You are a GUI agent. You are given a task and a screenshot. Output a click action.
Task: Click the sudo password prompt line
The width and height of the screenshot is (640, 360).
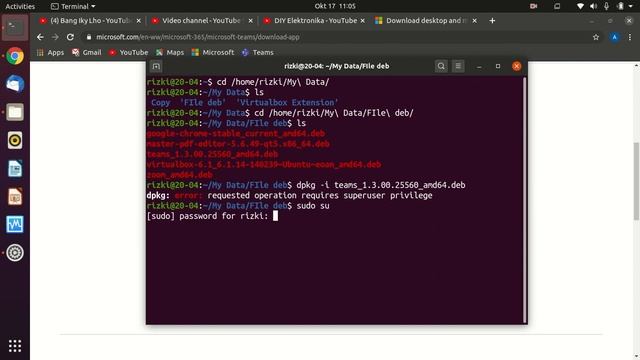point(212,216)
